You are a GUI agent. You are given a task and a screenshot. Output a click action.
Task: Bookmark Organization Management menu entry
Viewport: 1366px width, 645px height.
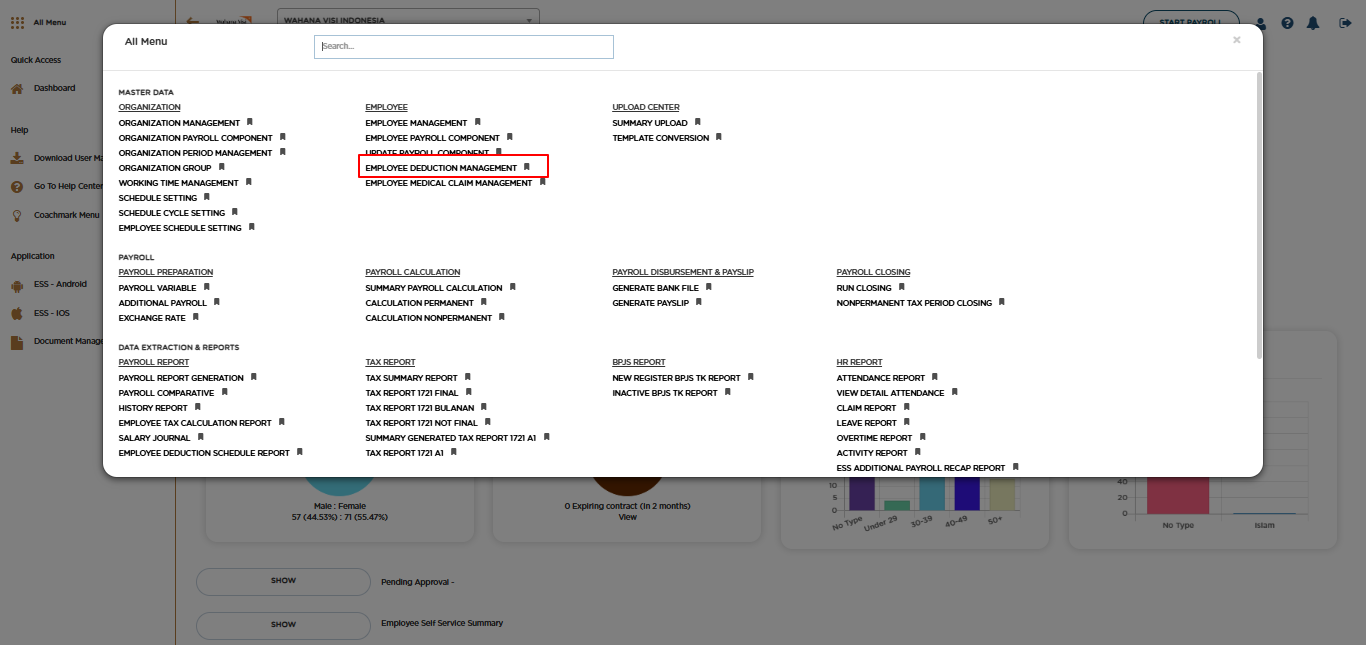tap(250, 122)
